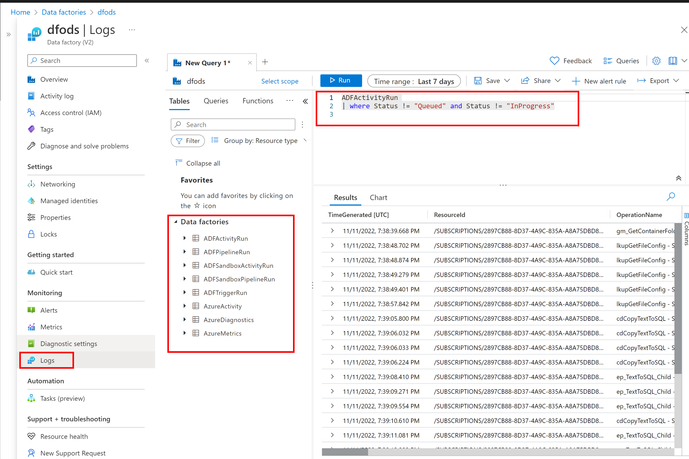The width and height of the screenshot is (689, 459).
Task: Switch to the Tables tab
Action: point(179,101)
